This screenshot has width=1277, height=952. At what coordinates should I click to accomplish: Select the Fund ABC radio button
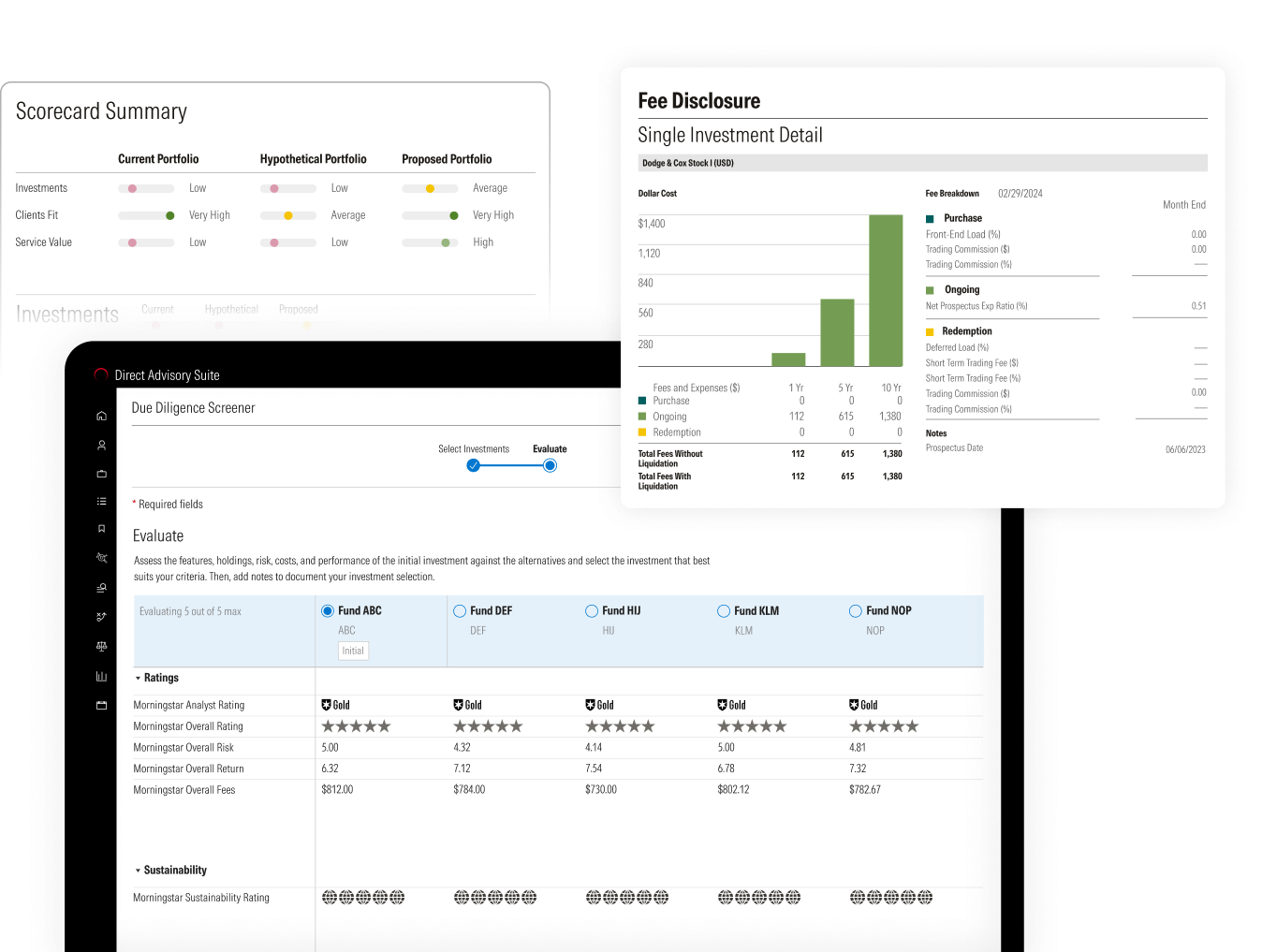tap(328, 611)
